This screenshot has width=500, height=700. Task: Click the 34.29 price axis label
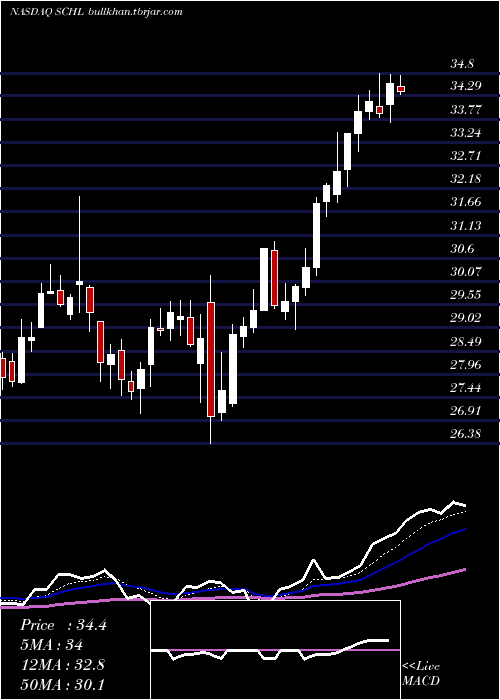coord(466,85)
